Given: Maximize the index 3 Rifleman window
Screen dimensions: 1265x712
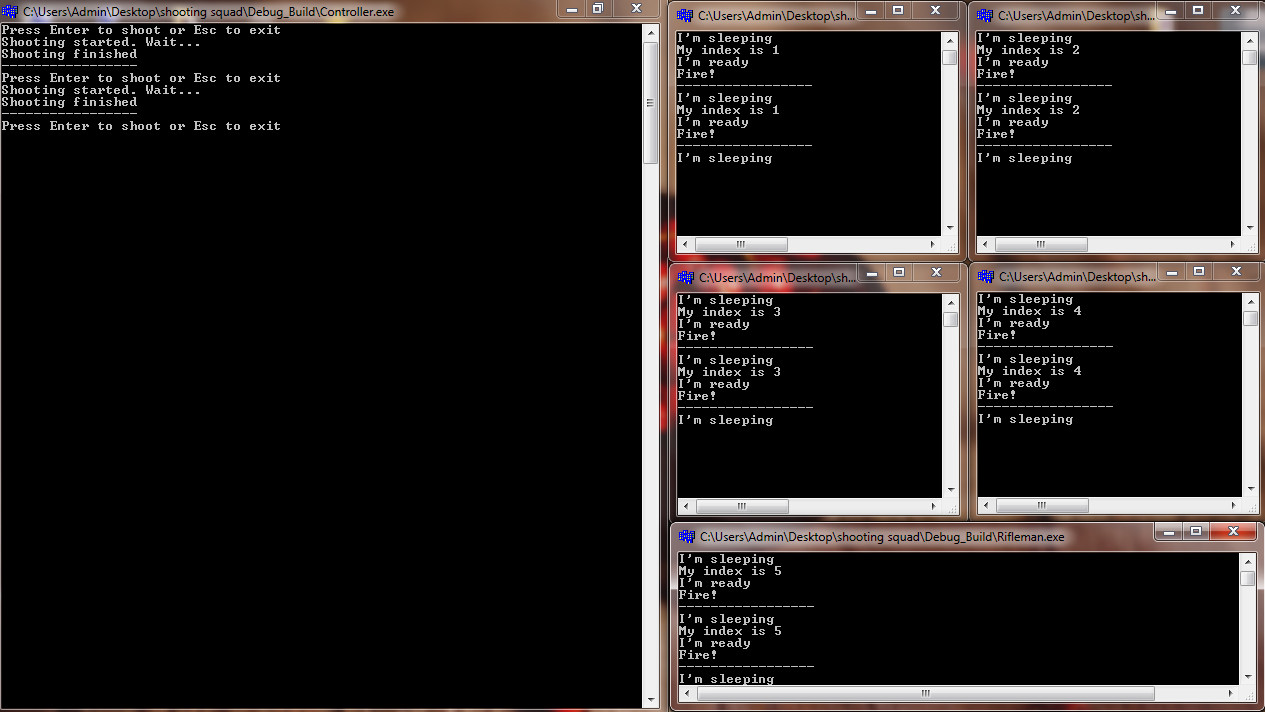Looking at the screenshot, I should (898, 272).
